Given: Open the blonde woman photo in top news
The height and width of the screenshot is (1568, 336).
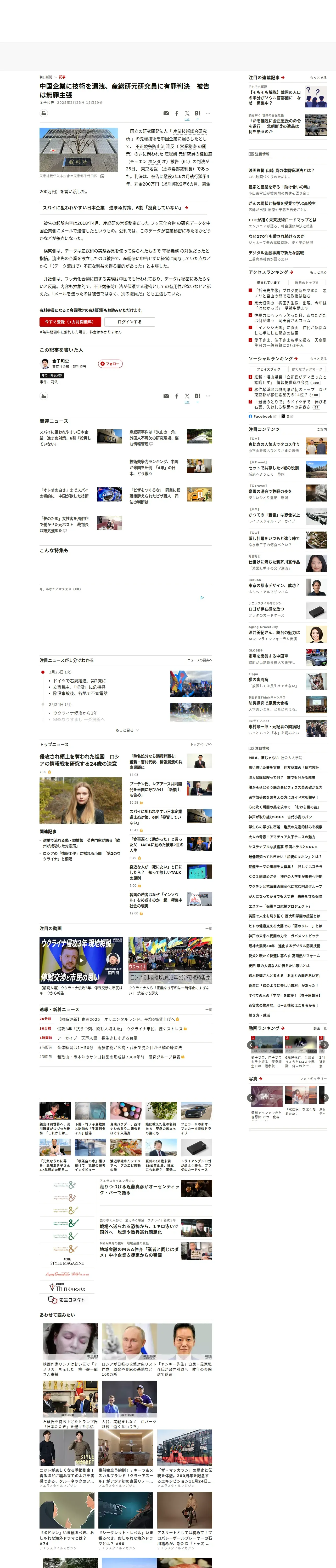Looking at the screenshot, I should click(x=81, y=800).
